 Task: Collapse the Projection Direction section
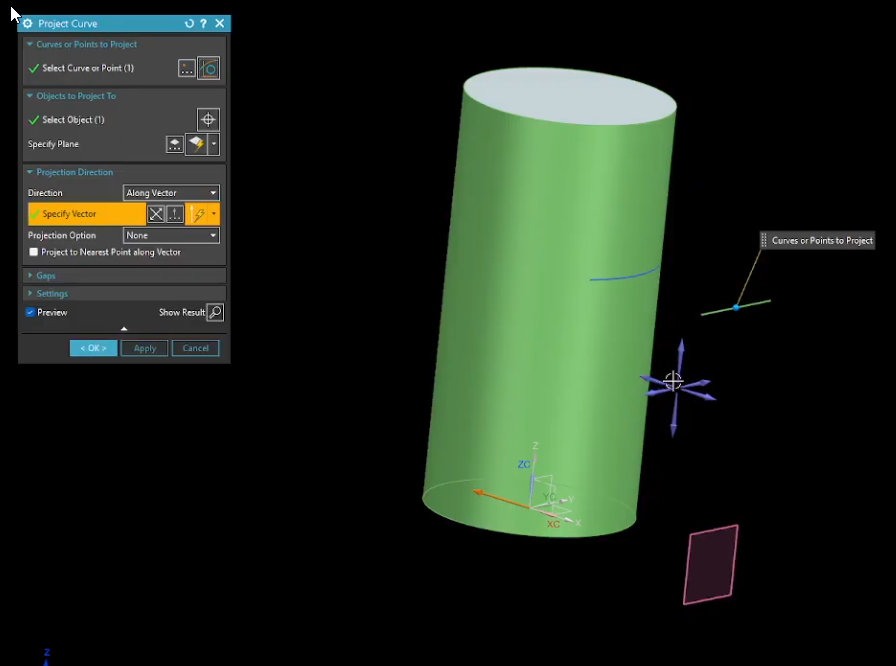coord(30,172)
